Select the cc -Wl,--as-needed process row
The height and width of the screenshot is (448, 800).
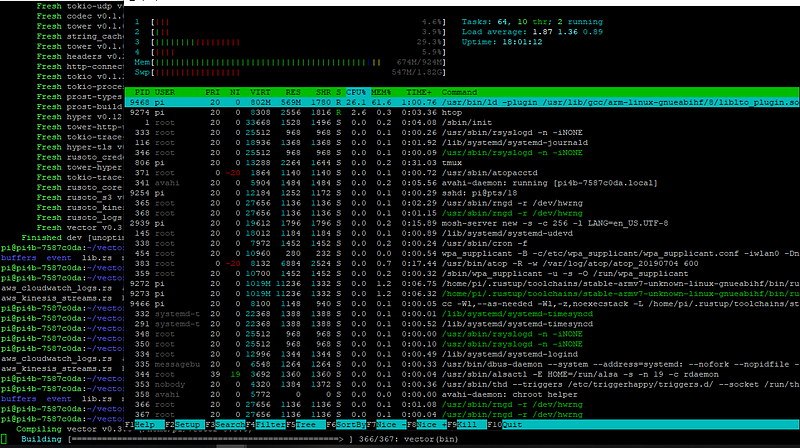pos(462,304)
